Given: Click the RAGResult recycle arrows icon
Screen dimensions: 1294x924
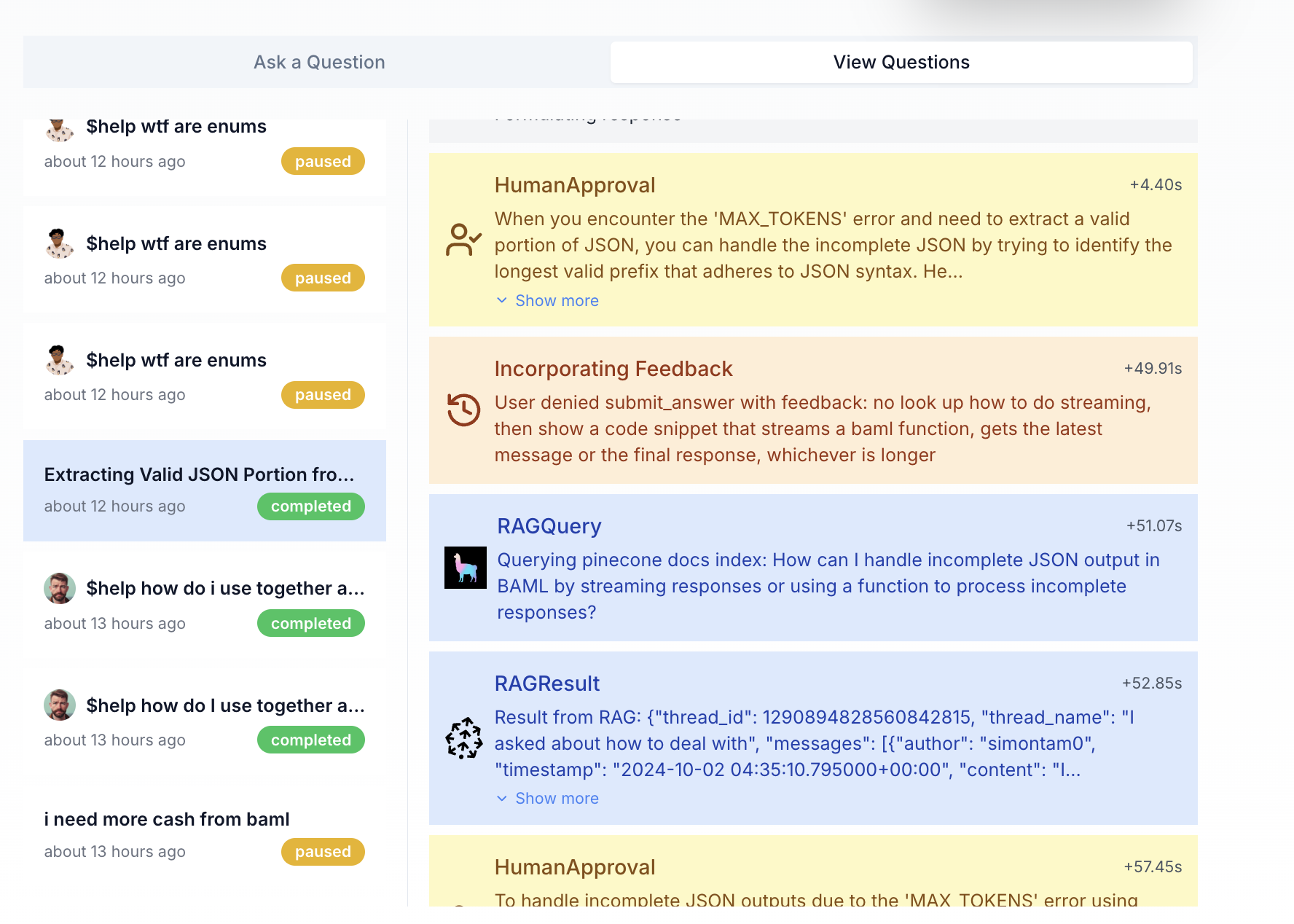Looking at the screenshot, I should (x=463, y=738).
